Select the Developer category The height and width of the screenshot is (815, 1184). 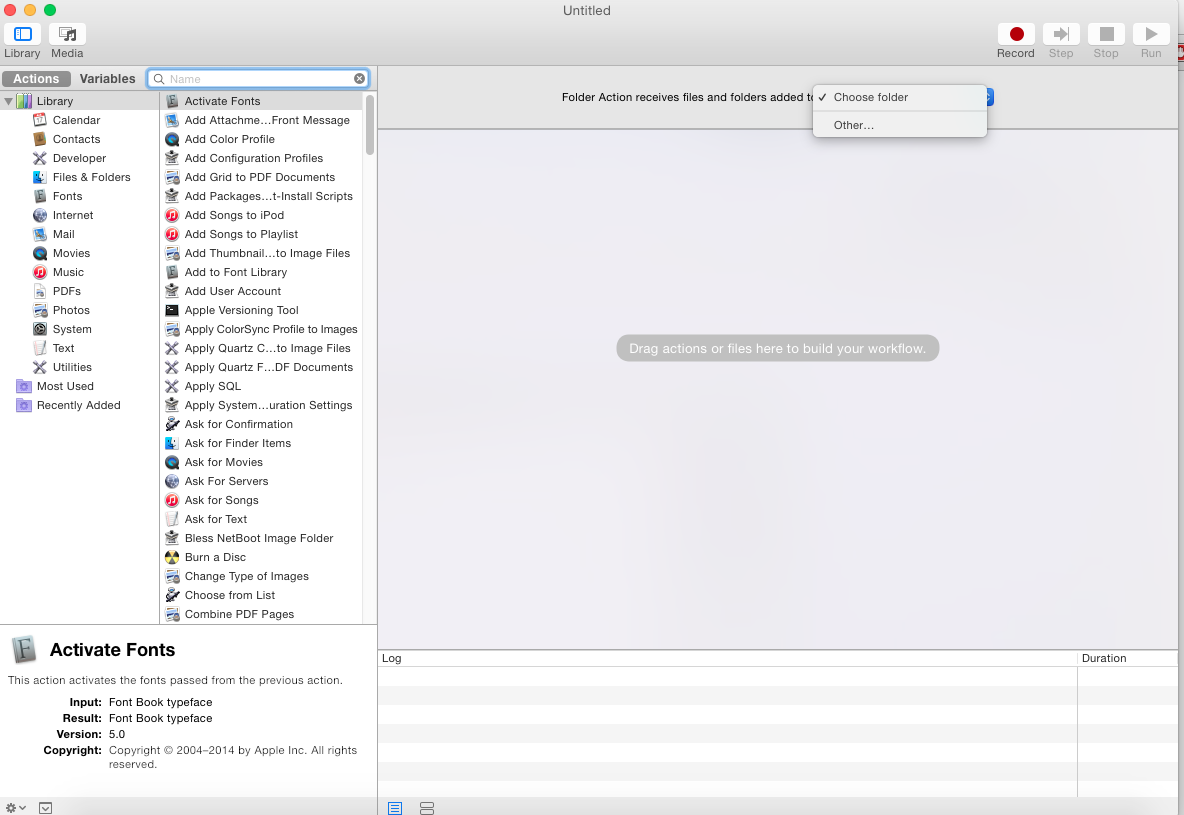[x=79, y=158]
